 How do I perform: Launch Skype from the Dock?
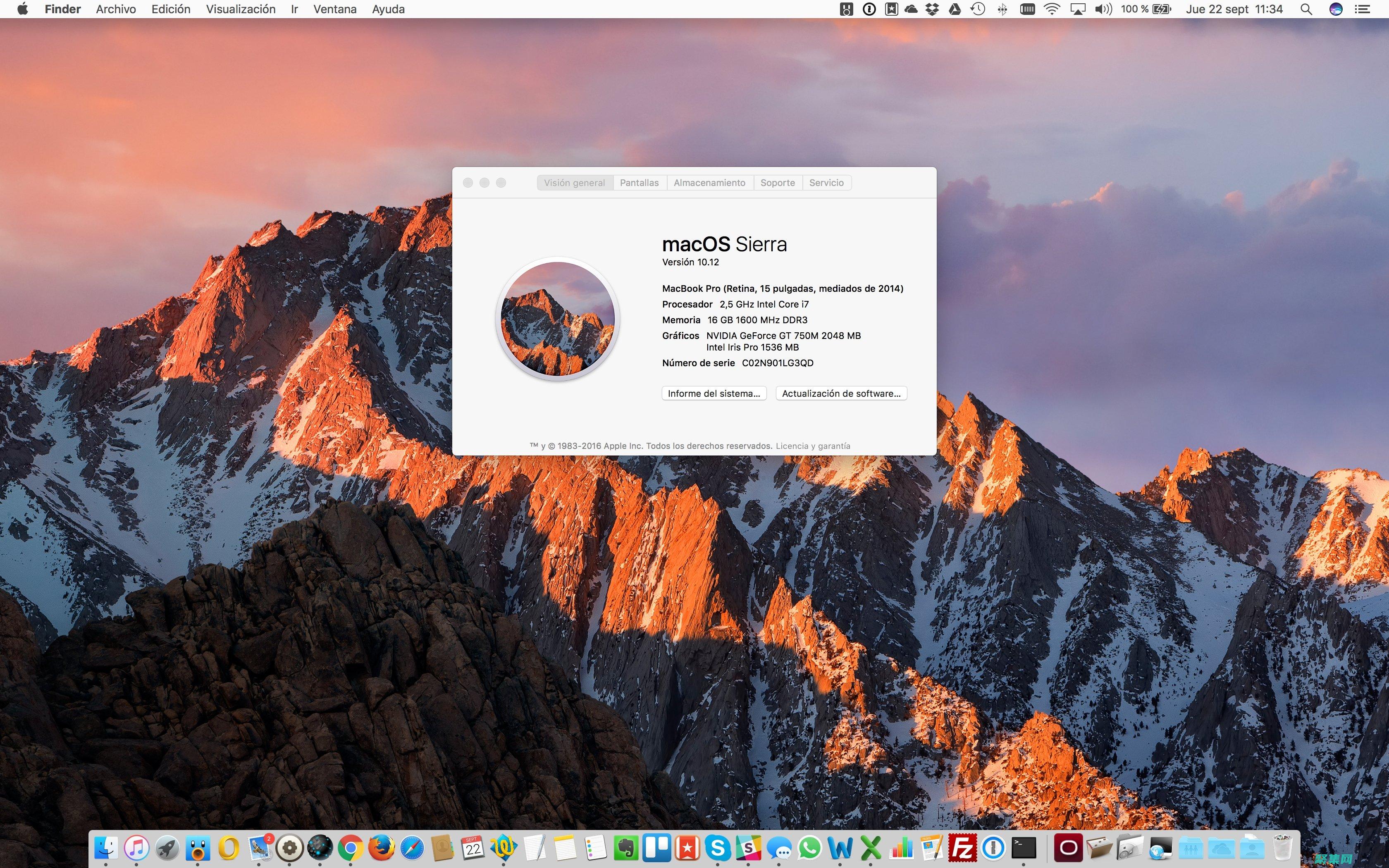click(x=718, y=849)
